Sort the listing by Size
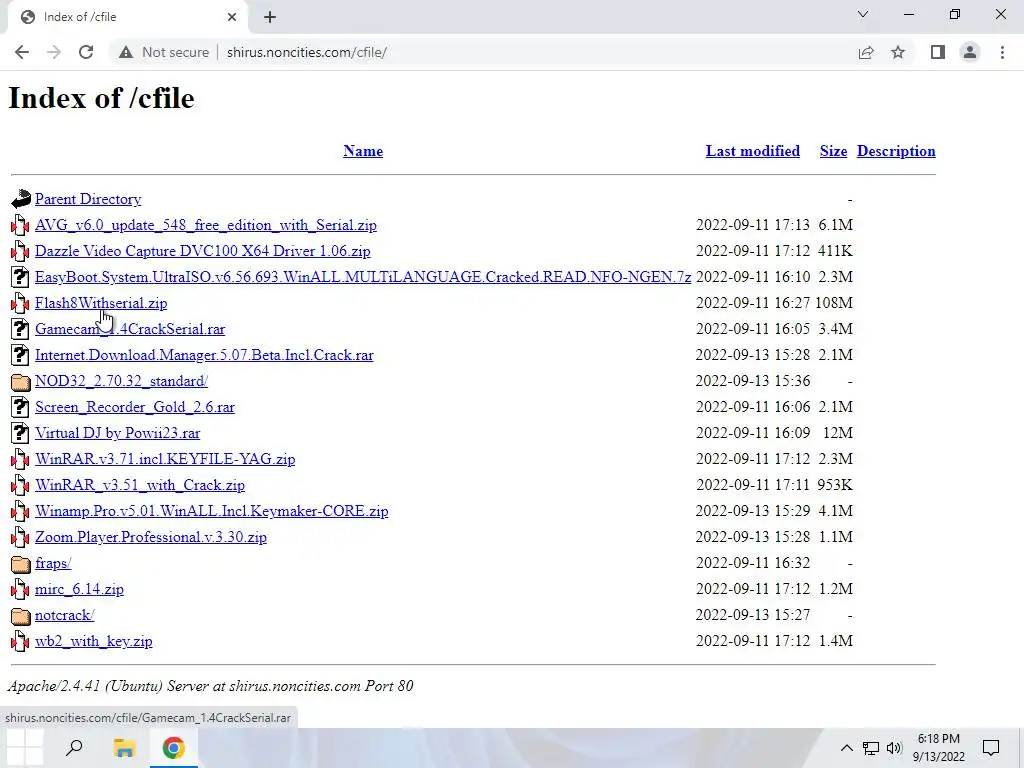The width and height of the screenshot is (1024, 768). click(833, 151)
